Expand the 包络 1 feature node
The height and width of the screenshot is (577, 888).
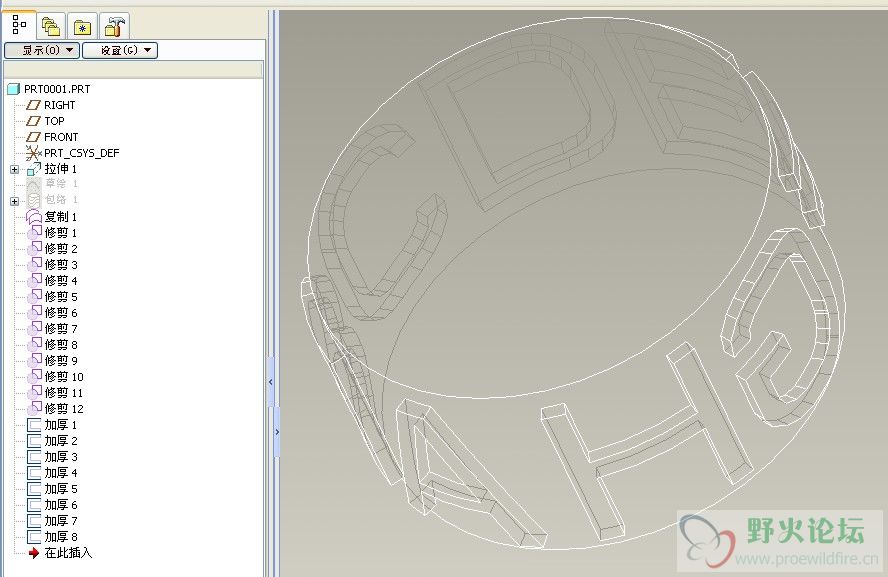coord(14,201)
